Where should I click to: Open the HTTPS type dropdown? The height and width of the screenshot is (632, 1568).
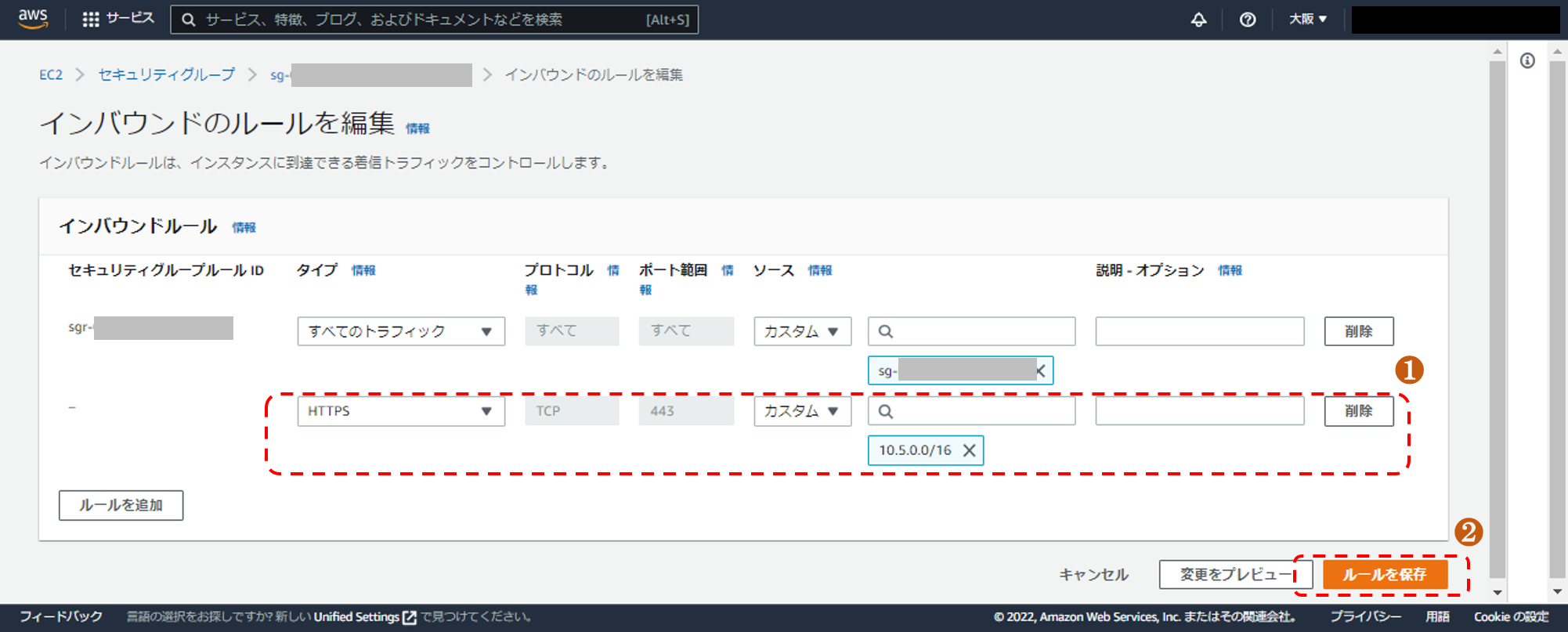tap(400, 411)
